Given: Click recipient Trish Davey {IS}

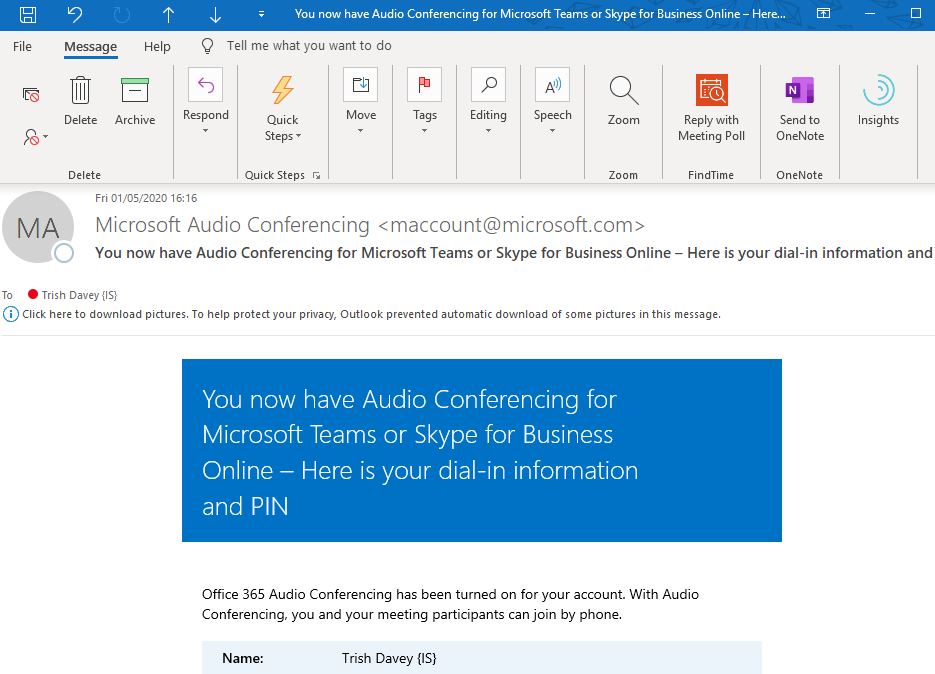Looking at the screenshot, I should click(79, 295).
